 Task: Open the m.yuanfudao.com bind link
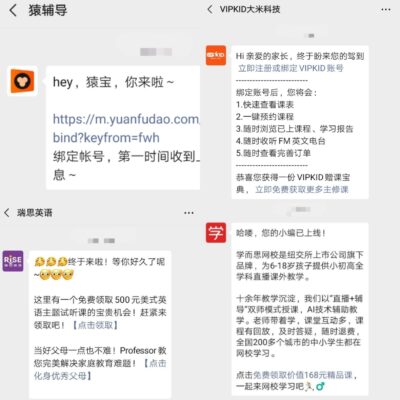click(126, 128)
